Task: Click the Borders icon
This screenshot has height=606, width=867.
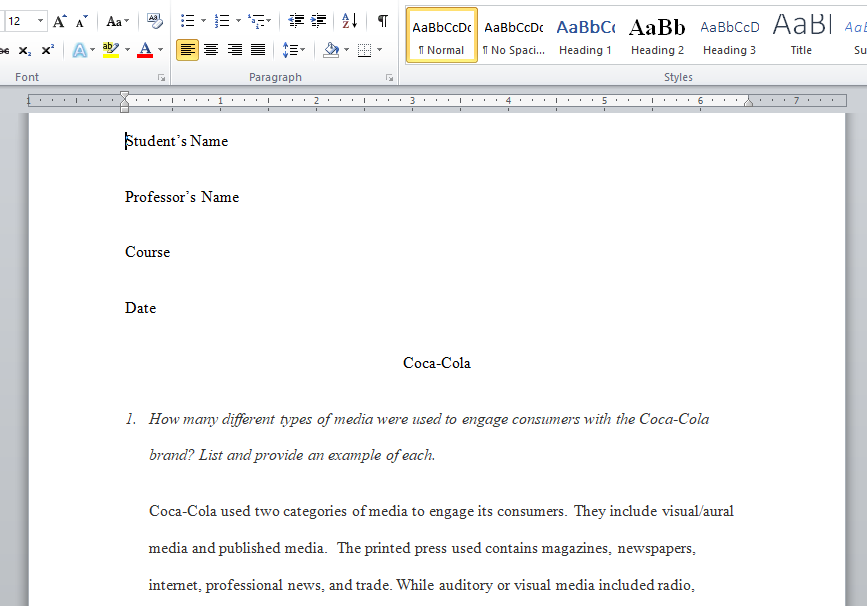Action: (x=364, y=50)
